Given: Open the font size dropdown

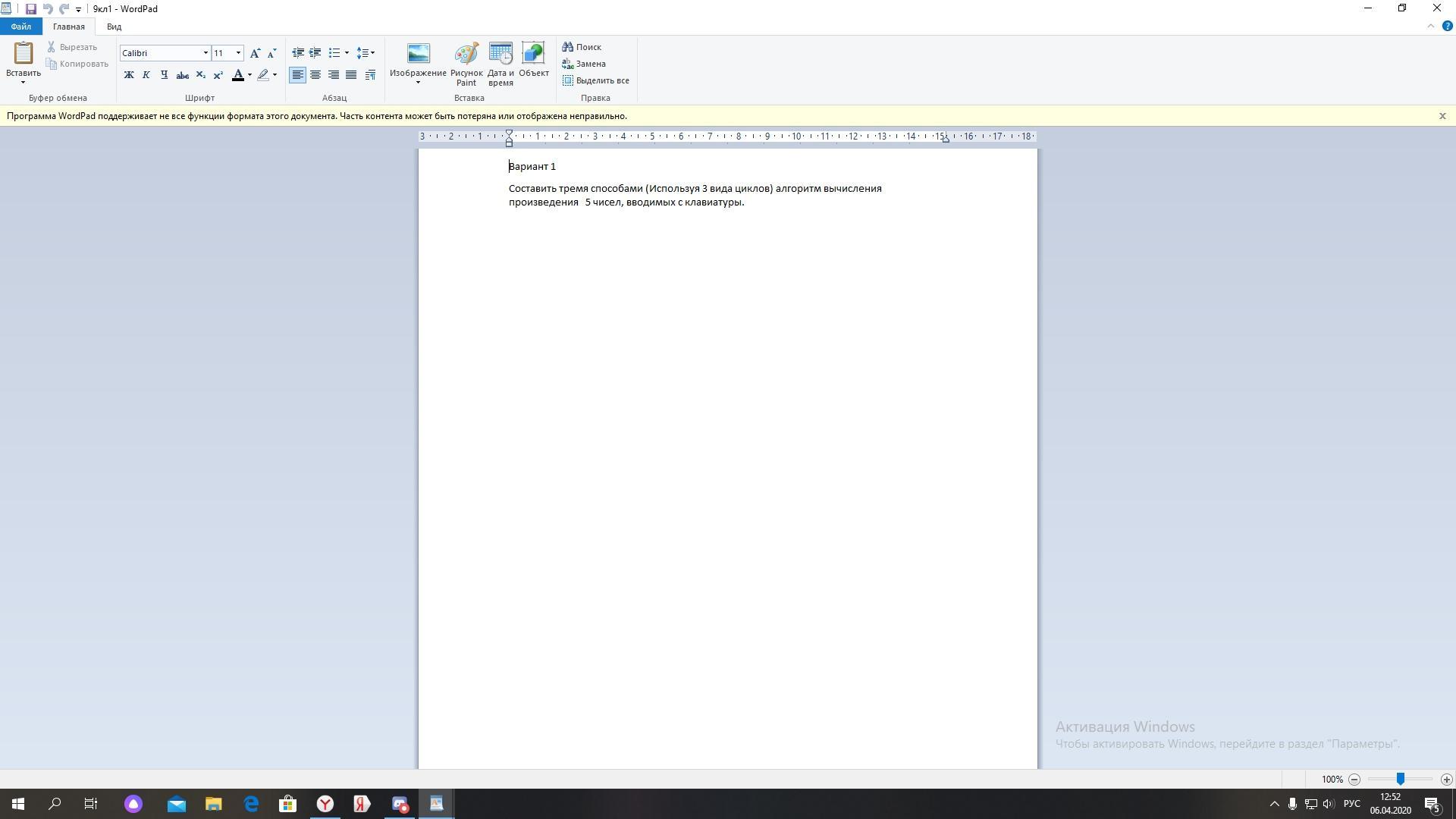Looking at the screenshot, I should [x=238, y=53].
